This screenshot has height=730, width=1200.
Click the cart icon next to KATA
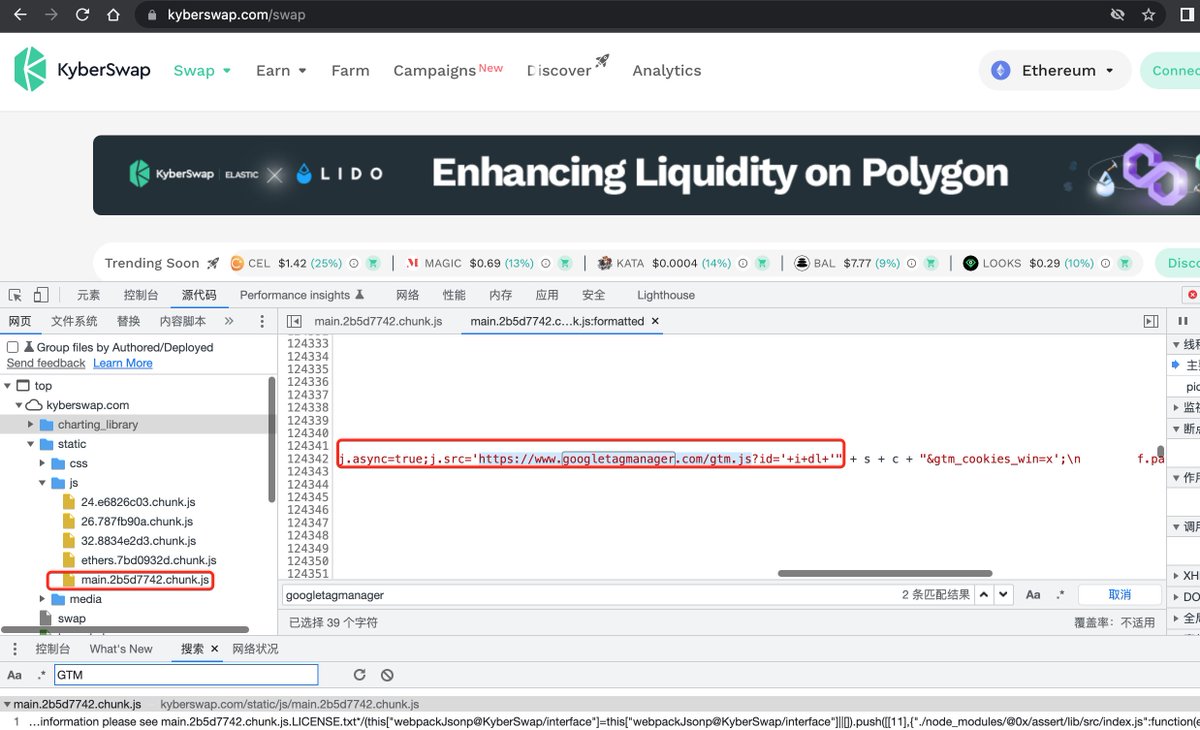762,263
